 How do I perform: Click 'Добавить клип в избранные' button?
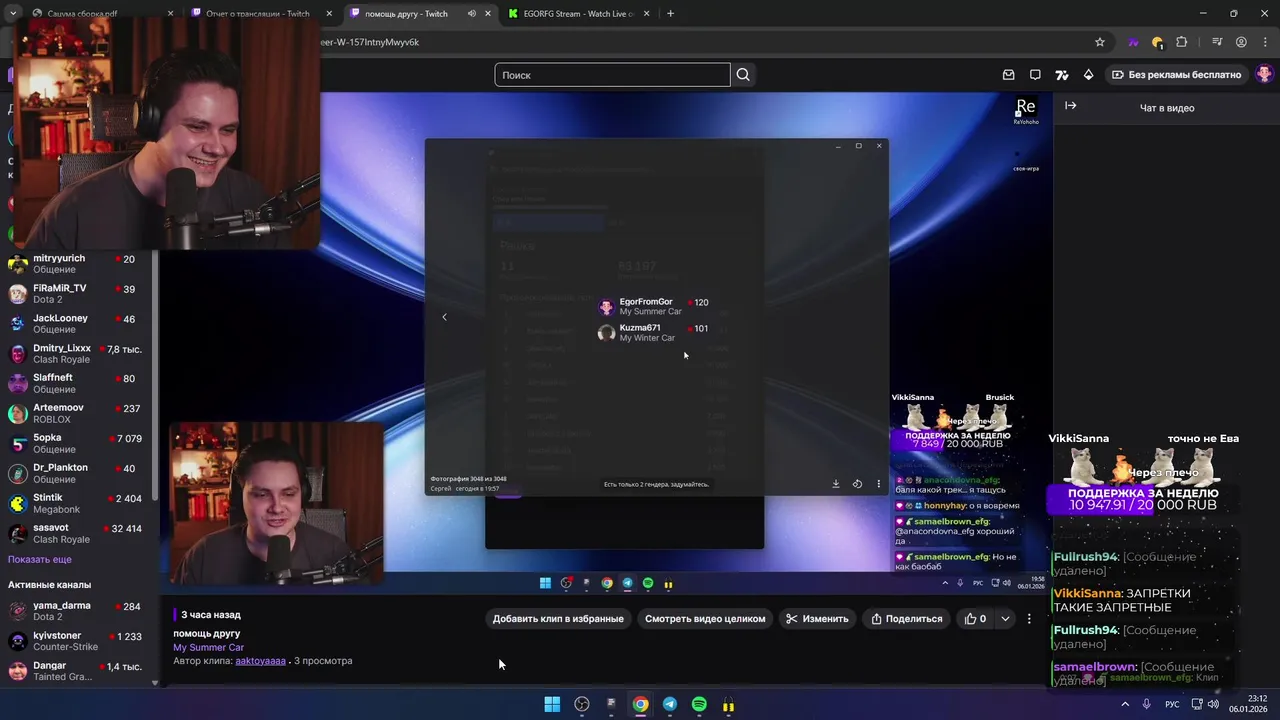558,619
